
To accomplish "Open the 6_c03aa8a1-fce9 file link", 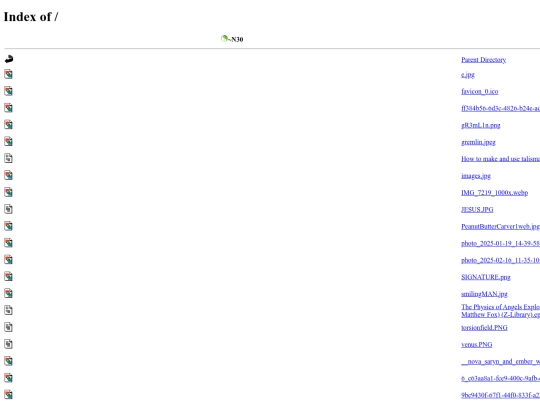I will (500, 378).
